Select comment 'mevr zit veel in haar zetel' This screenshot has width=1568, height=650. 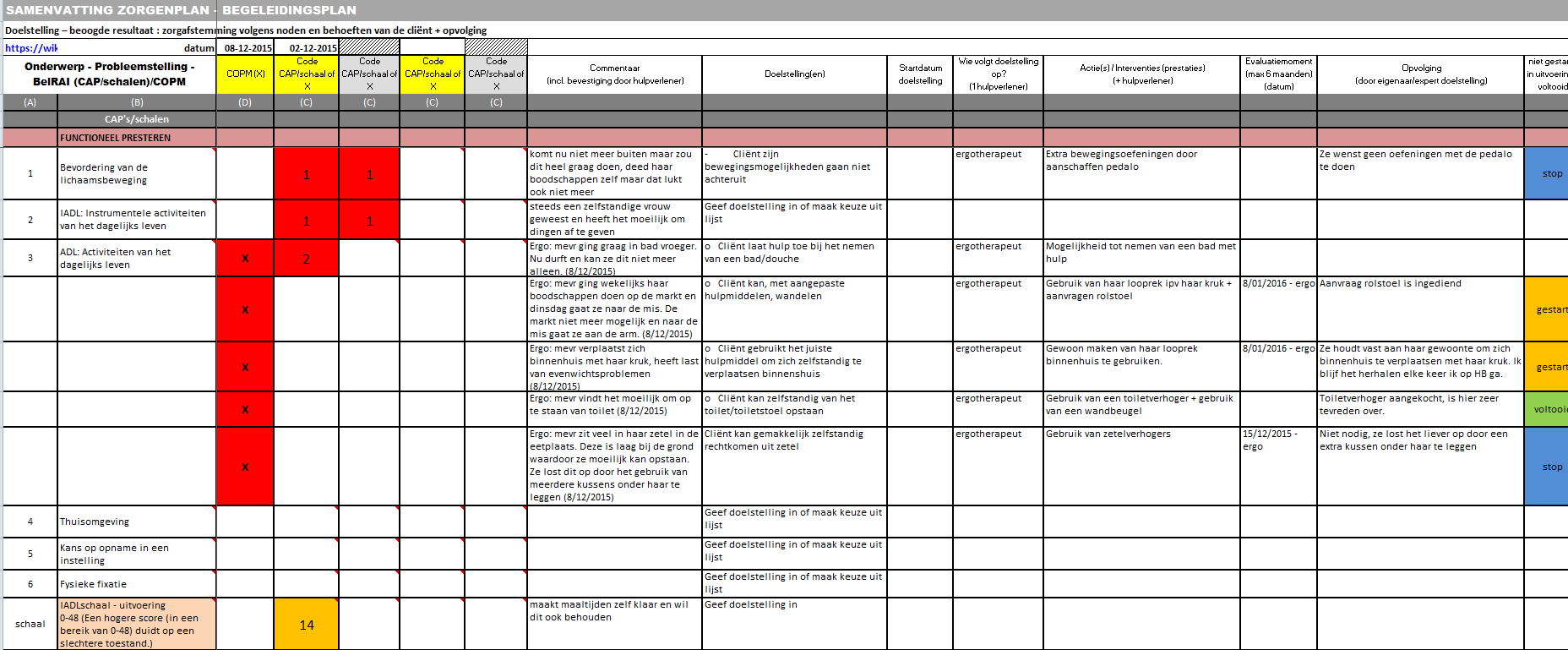614,466
